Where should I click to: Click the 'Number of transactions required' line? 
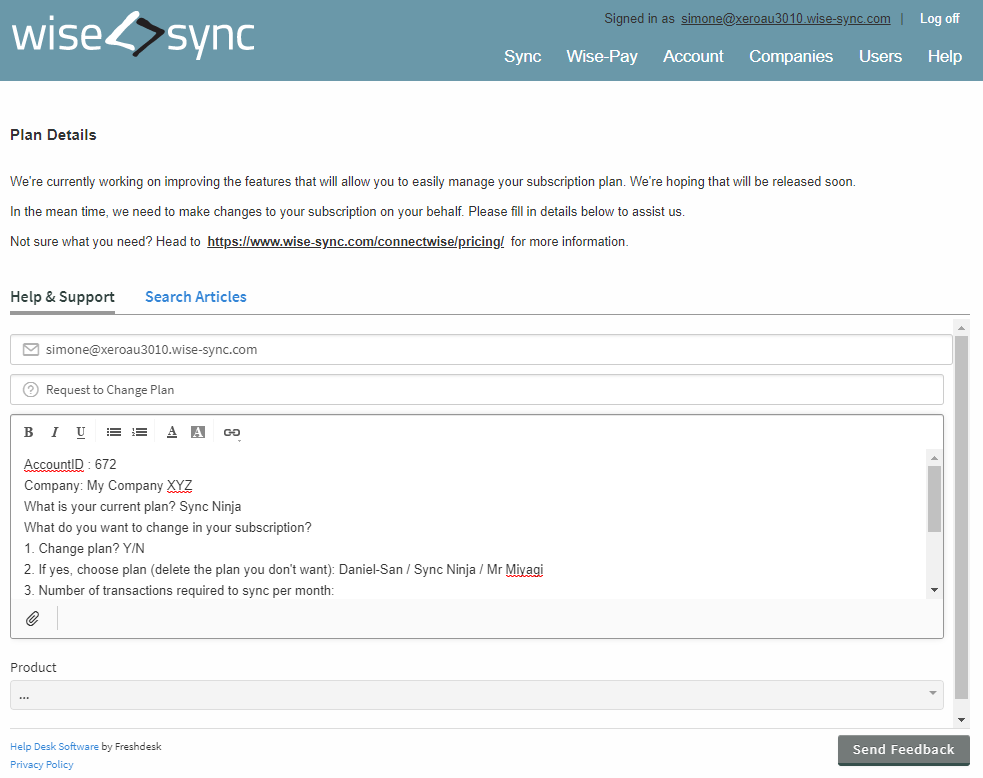(179, 591)
